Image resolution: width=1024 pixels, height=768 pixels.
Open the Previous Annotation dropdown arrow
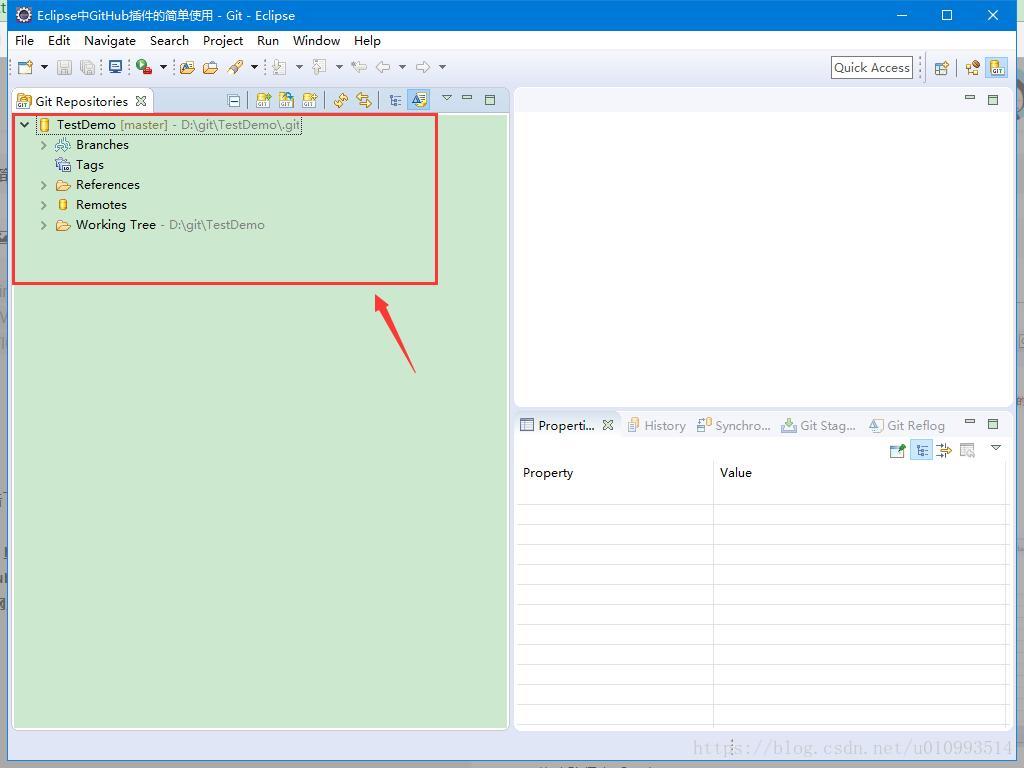339,67
